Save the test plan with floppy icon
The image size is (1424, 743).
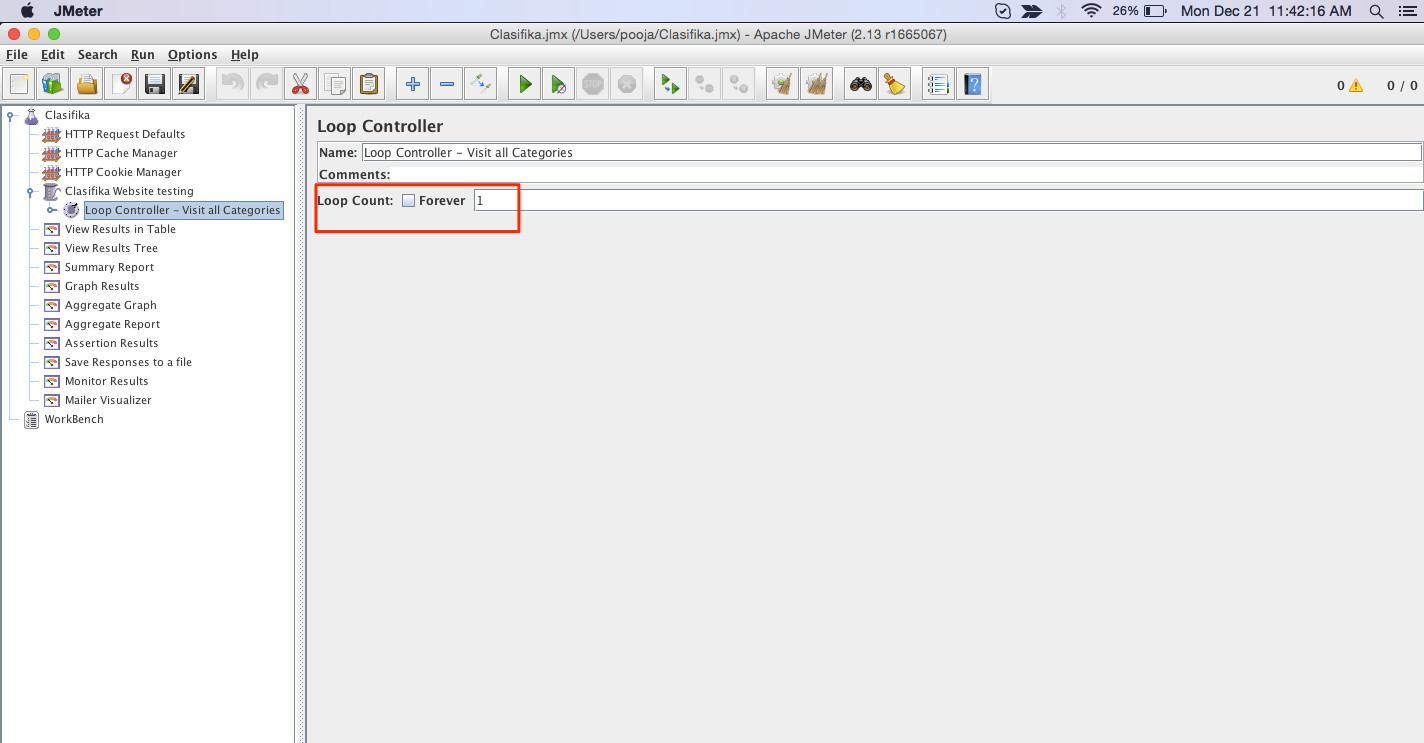point(154,85)
